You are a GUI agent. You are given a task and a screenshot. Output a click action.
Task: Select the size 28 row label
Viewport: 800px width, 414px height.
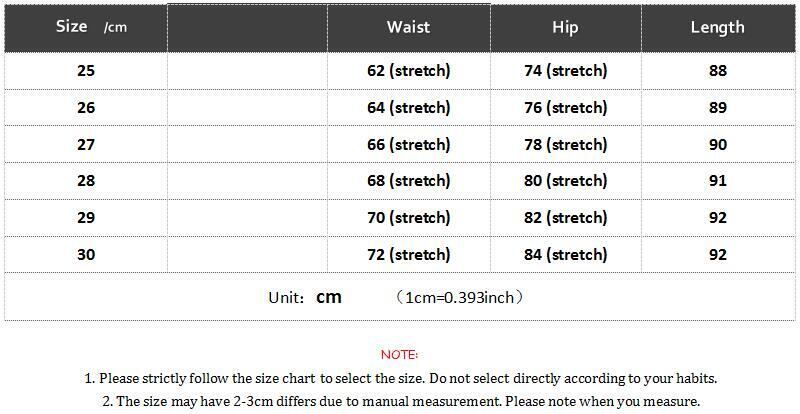pos(86,181)
